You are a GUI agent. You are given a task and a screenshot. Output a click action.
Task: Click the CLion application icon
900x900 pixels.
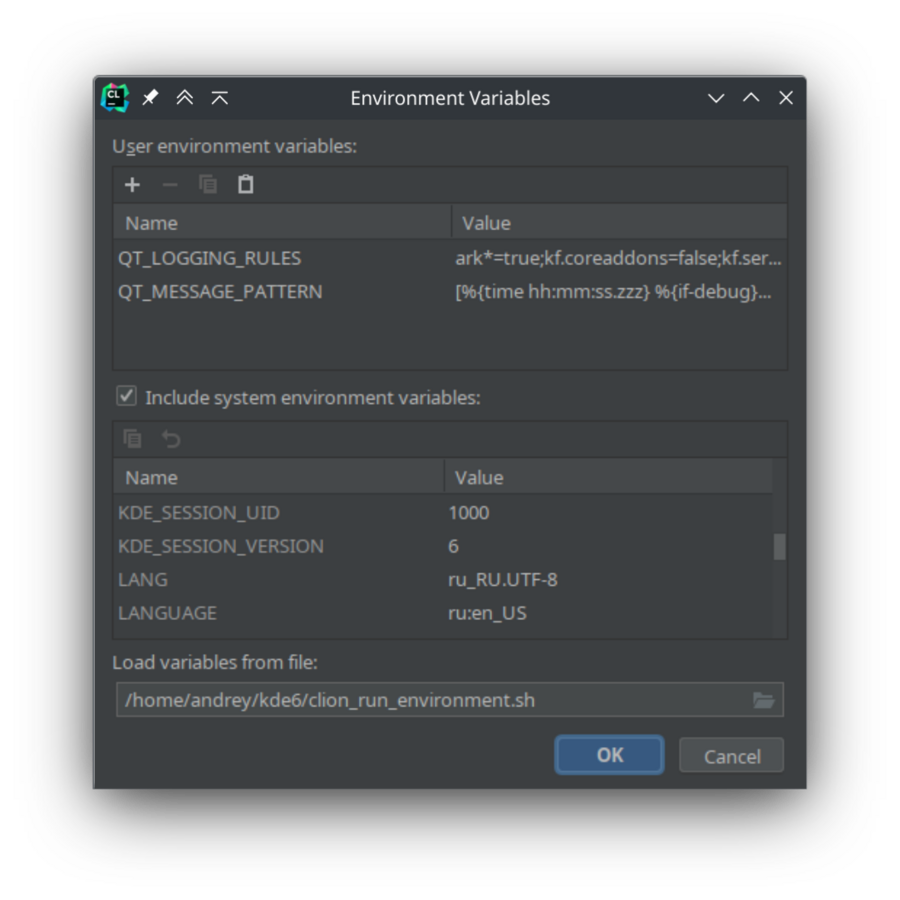click(115, 98)
